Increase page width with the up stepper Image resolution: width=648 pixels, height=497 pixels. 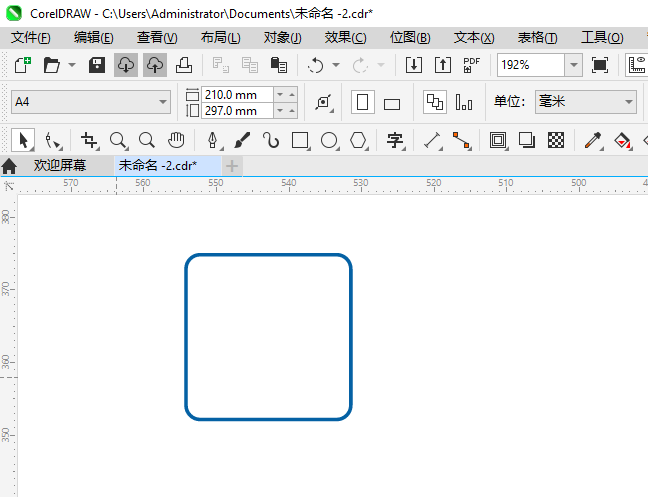click(292, 95)
